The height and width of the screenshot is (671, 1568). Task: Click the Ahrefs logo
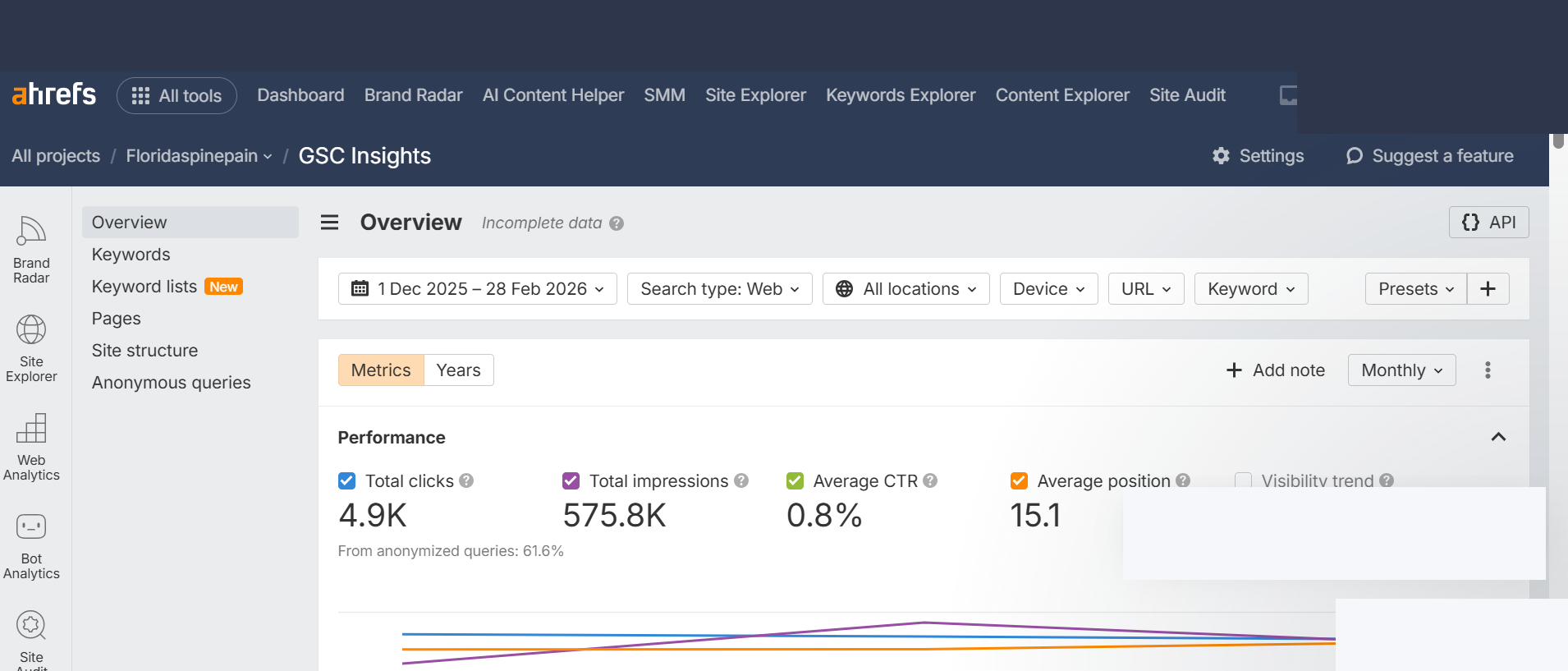(54, 94)
